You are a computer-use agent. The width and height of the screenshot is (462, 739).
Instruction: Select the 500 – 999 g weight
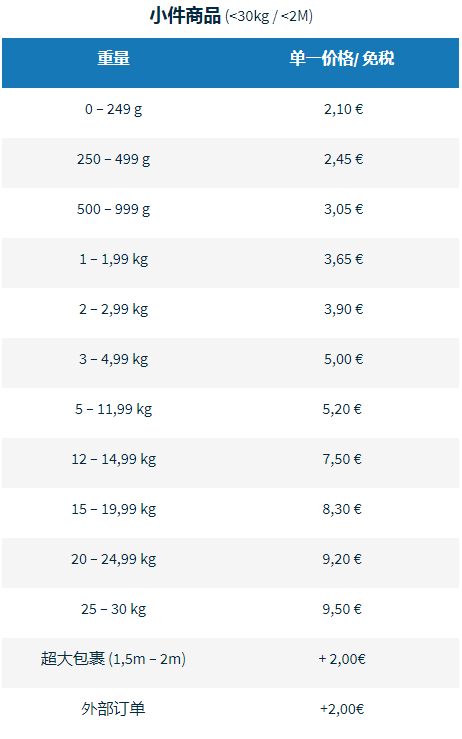click(114, 209)
